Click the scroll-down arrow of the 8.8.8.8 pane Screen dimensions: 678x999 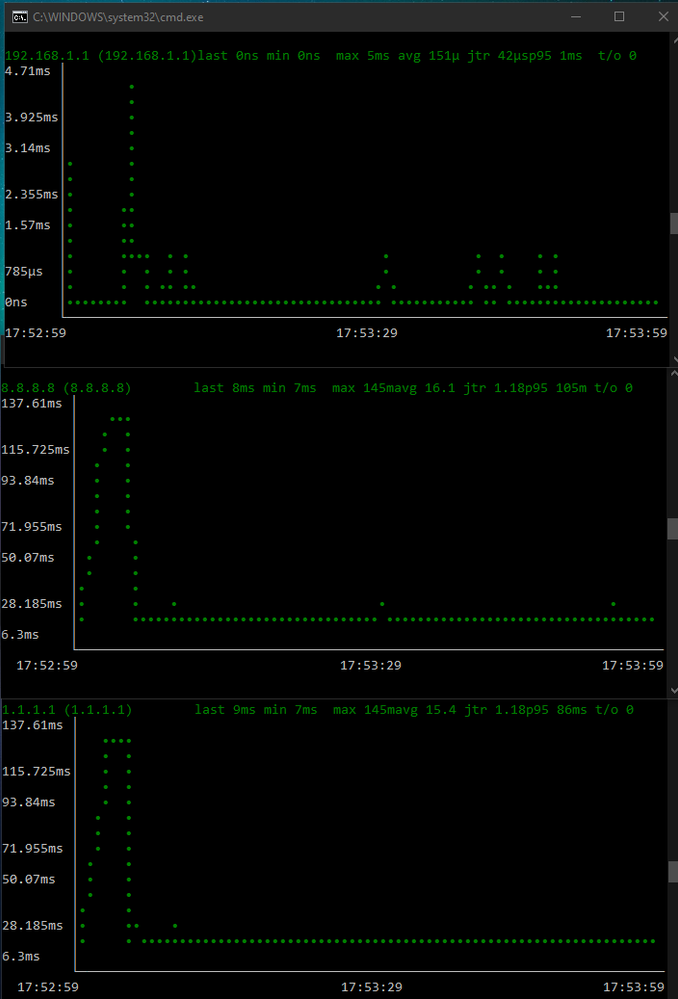(x=674, y=690)
